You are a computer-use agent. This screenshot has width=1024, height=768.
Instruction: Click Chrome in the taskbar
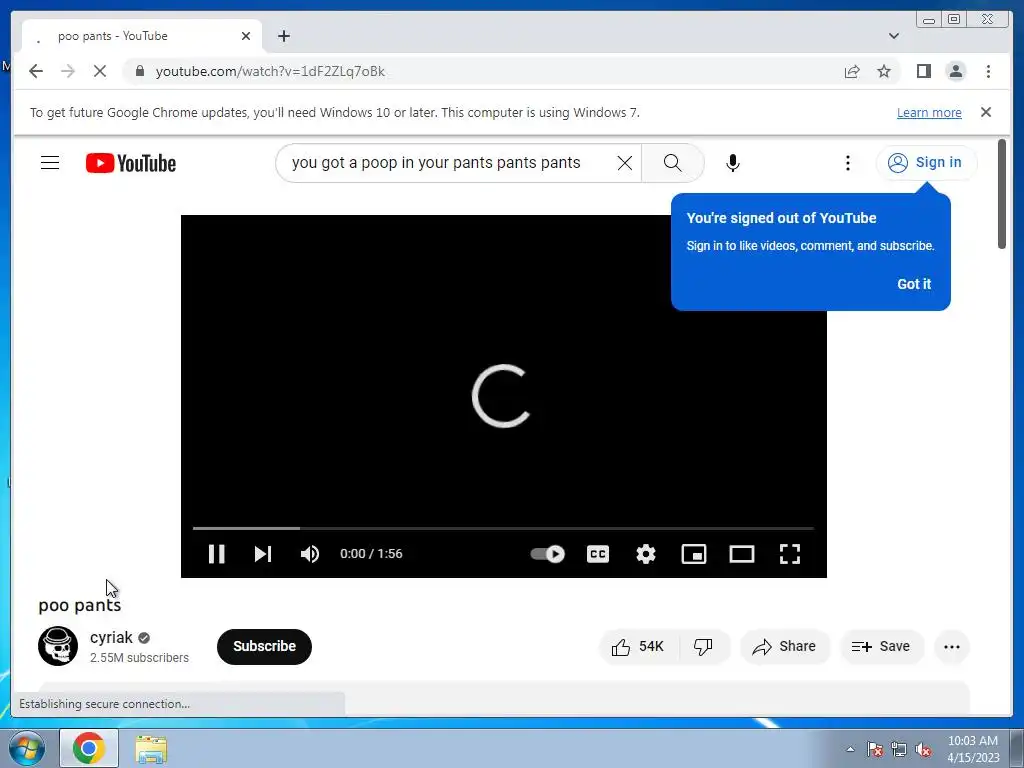(x=89, y=748)
